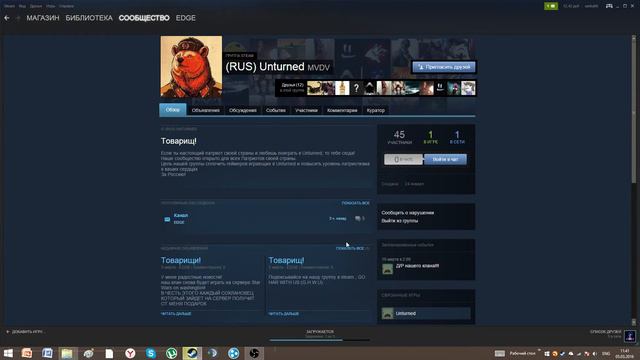Click ЧИТАТЬ ДАЛЬШЕ under the left announcement

176,313
